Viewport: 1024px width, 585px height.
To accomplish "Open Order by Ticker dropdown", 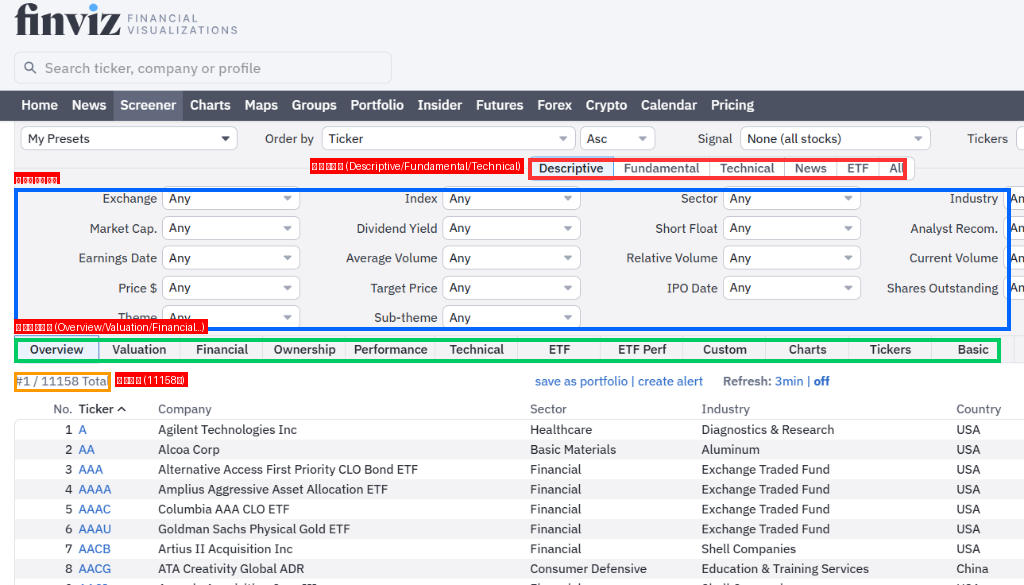I will pos(449,138).
